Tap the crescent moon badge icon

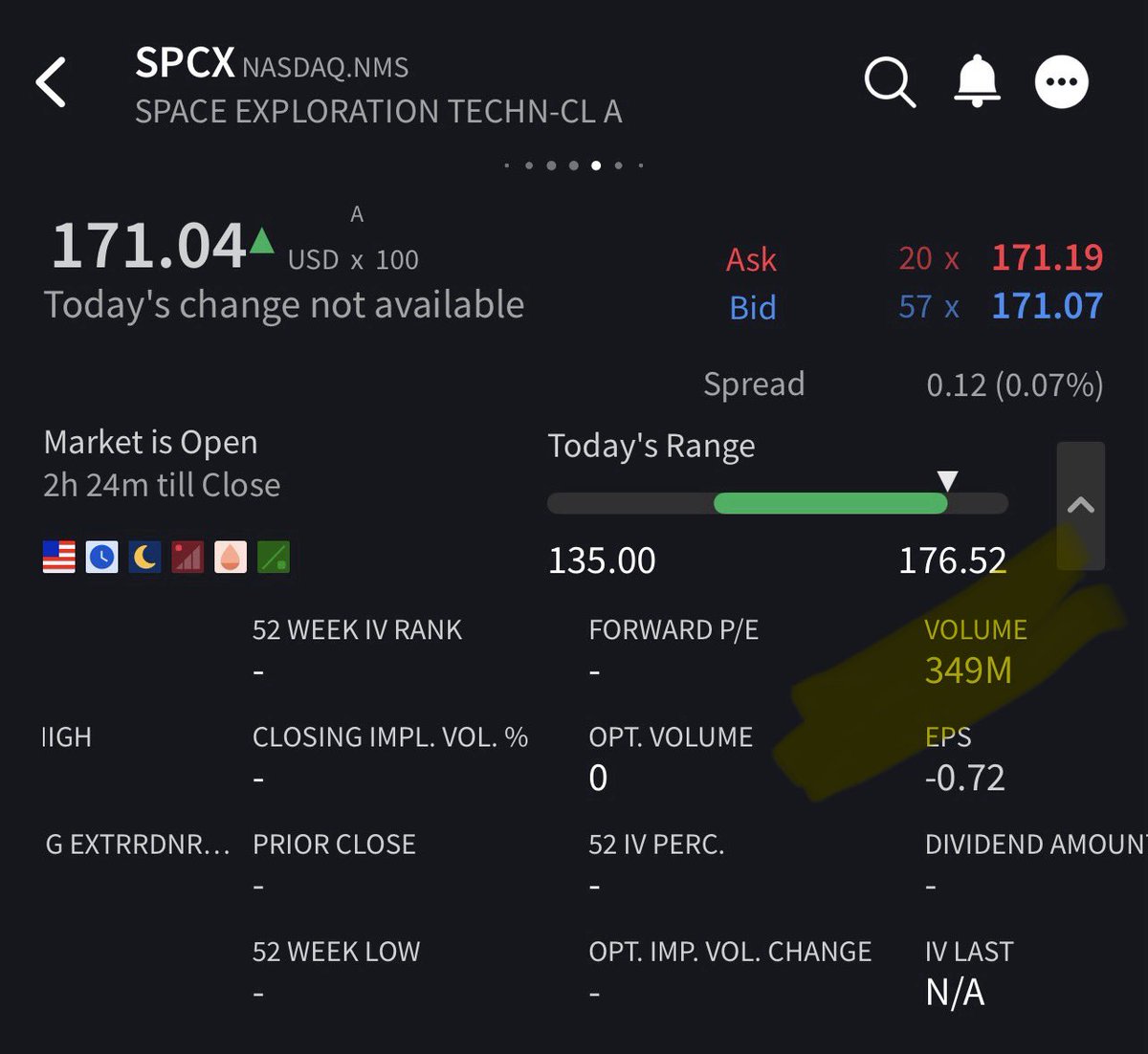(144, 557)
